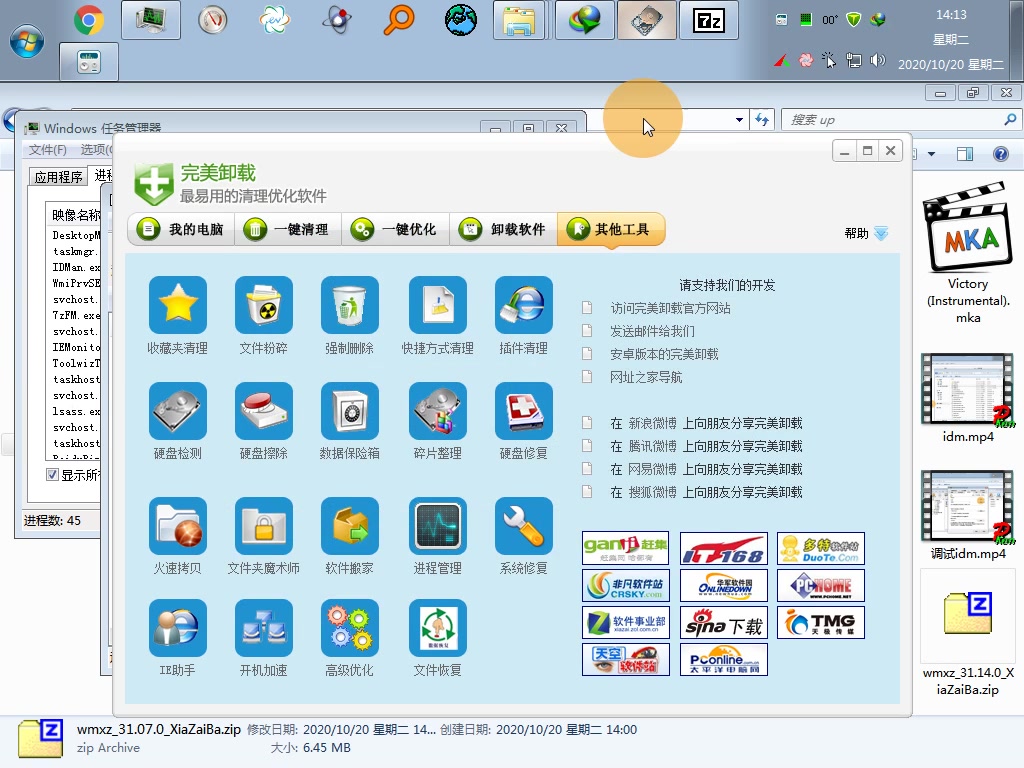Viewport: 1024px width, 768px height.
Task: Open the IDM icon in the taskbar
Action: coord(584,20)
